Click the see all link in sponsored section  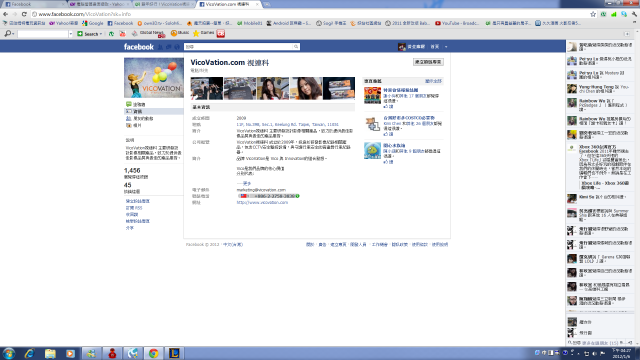pyautogui.click(x=433, y=81)
